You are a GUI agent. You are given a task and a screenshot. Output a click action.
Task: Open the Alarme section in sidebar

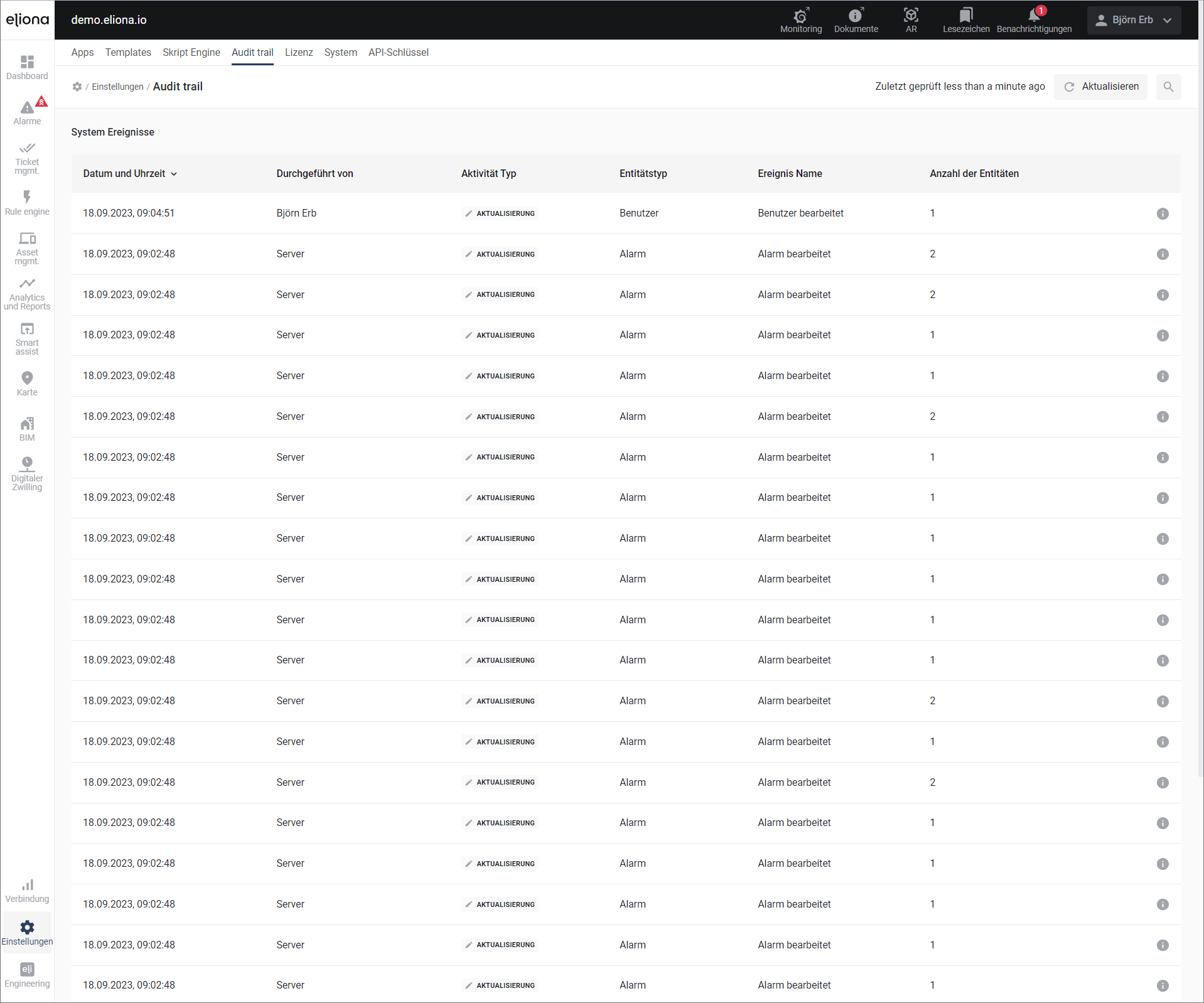[27, 112]
